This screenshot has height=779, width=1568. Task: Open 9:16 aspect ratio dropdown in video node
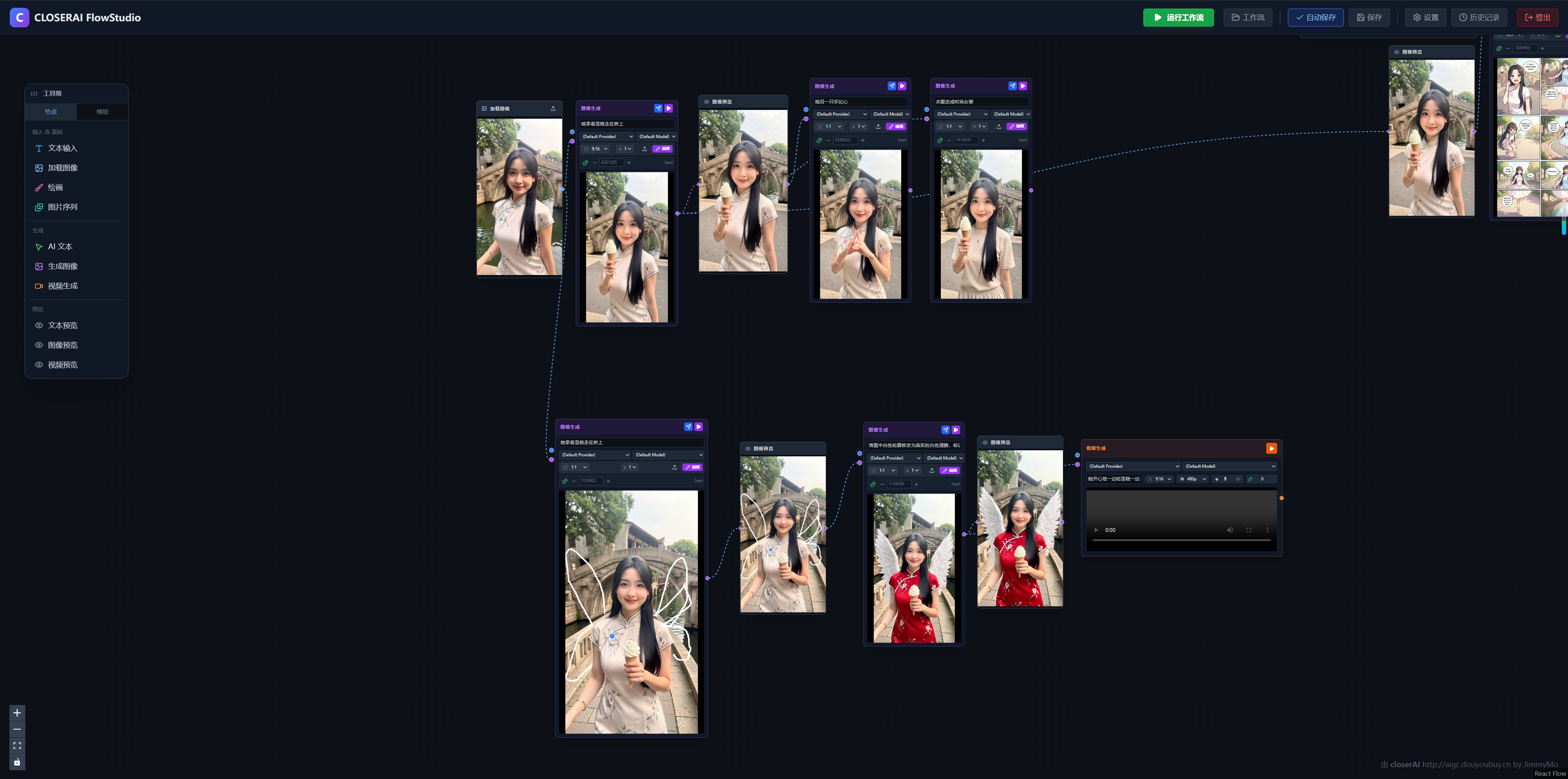click(x=1160, y=479)
